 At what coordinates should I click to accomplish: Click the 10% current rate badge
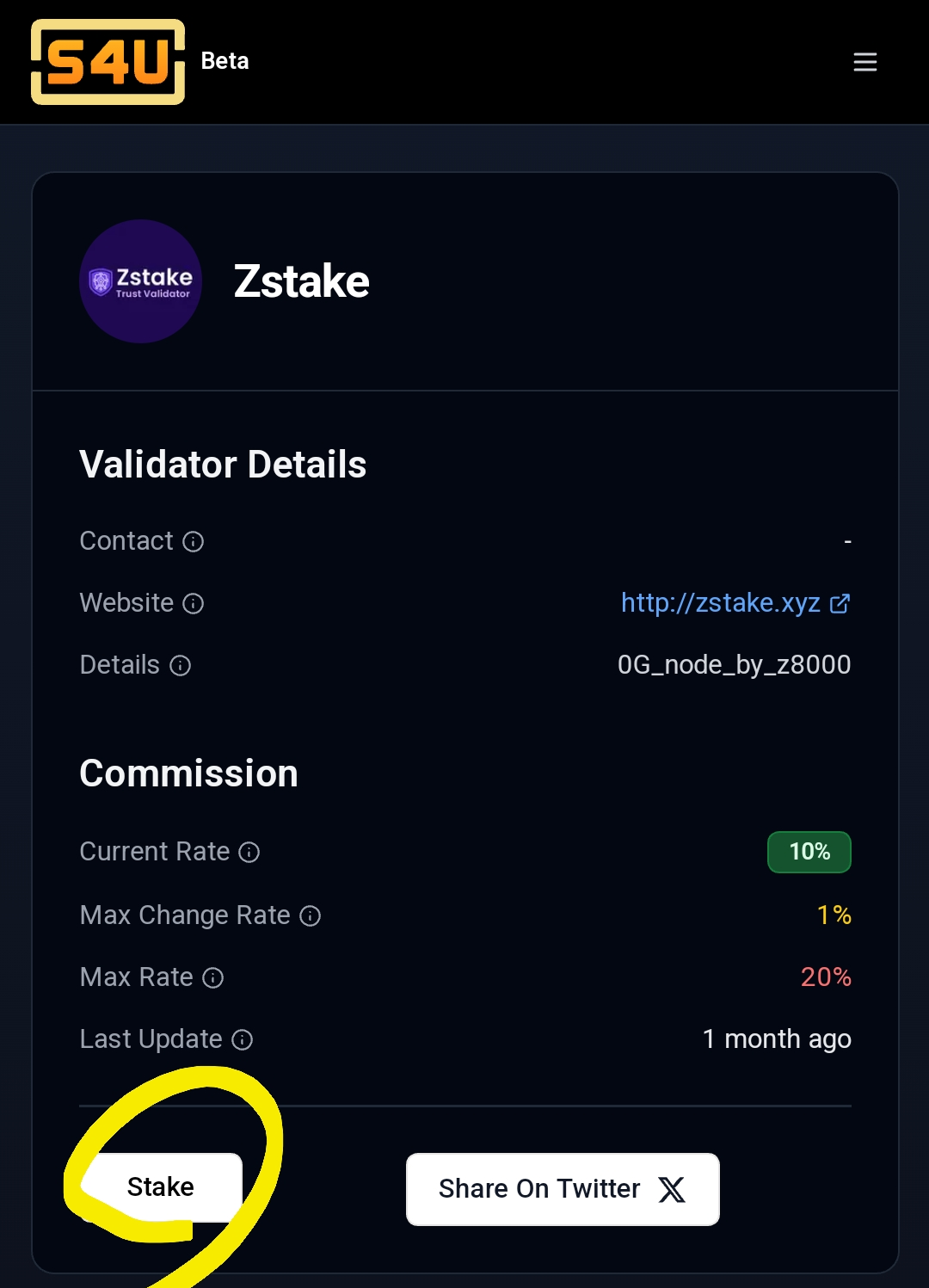pyautogui.click(x=809, y=852)
